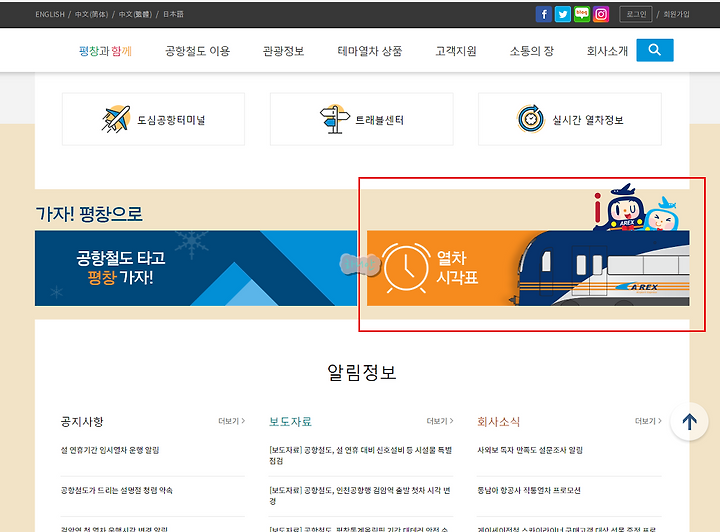Open the green blog icon
Image resolution: width=720 pixels, height=532 pixels.
tap(582, 14)
